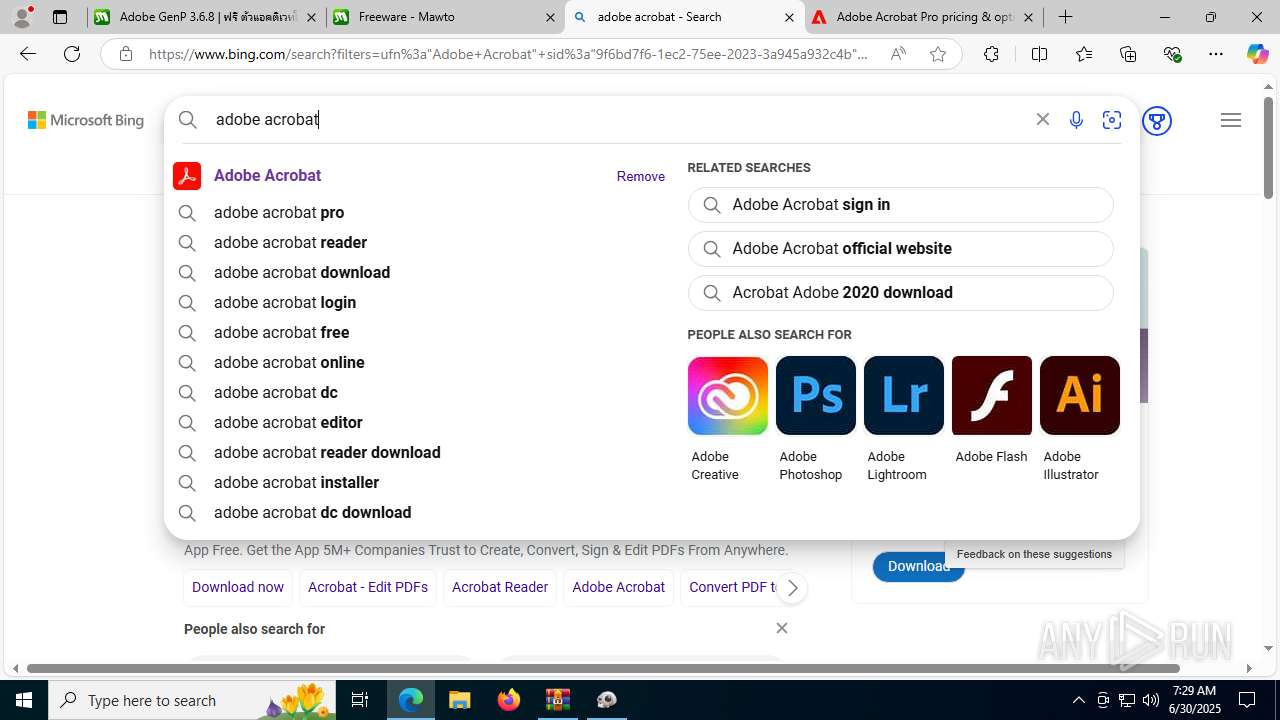Screen dimensions: 1280x720
Task: Click the browser address bar URL
Action: [508, 54]
